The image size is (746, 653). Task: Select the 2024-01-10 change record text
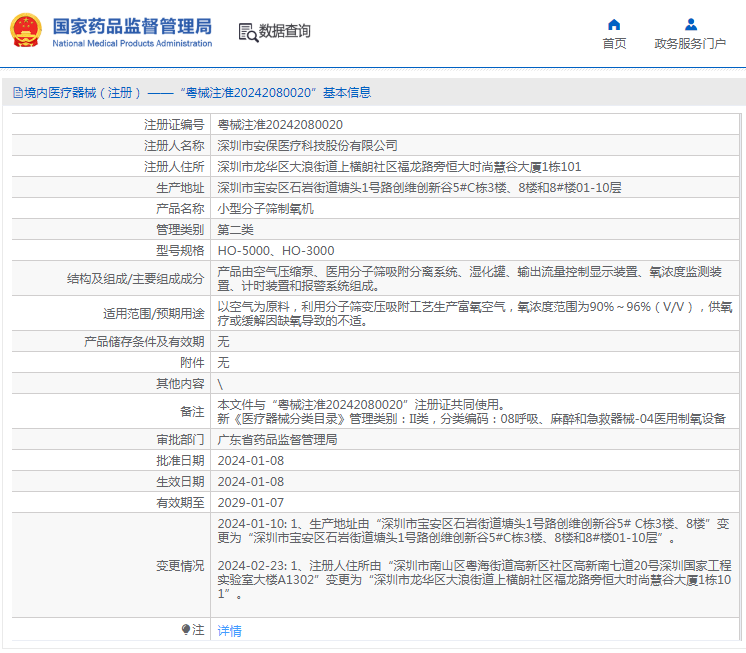click(473, 531)
